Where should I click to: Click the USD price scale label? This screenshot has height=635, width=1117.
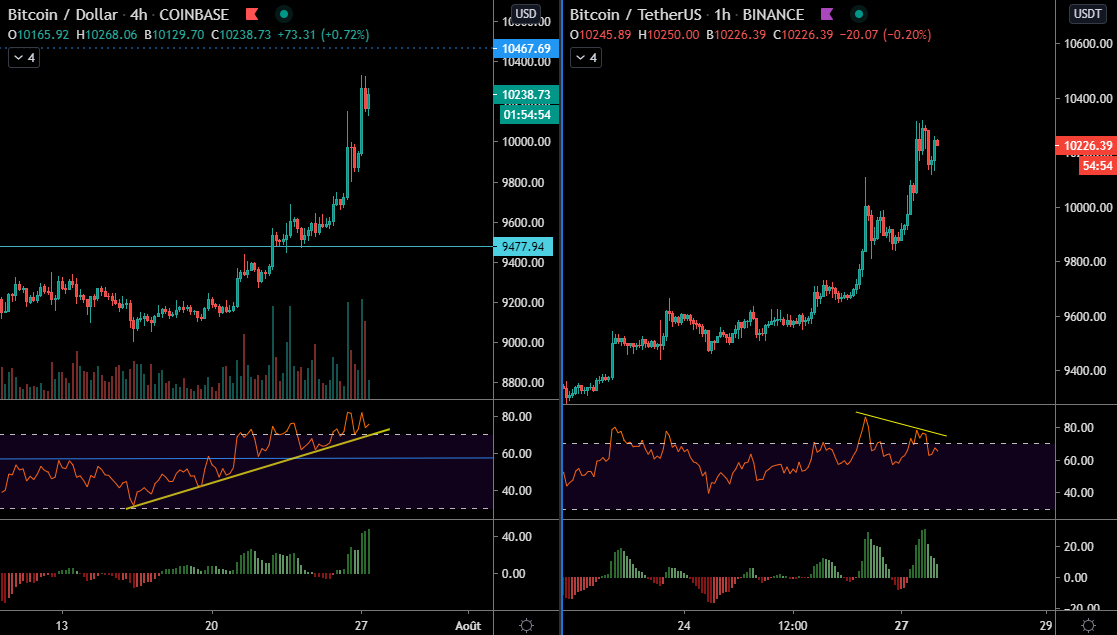525,14
